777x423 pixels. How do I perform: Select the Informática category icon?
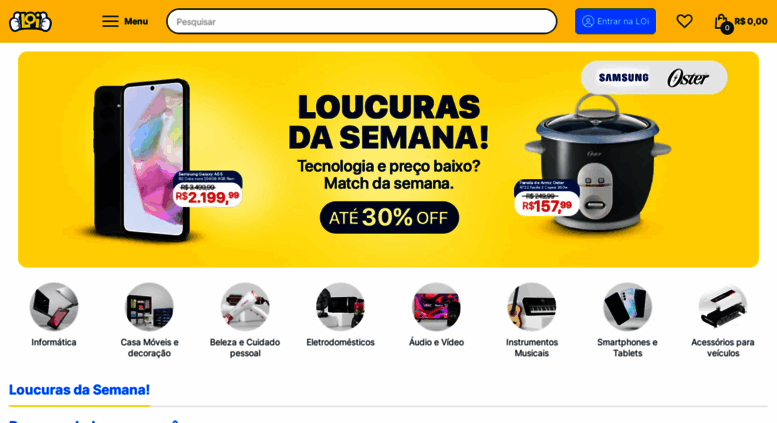pyautogui.click(x=54, y=307)
